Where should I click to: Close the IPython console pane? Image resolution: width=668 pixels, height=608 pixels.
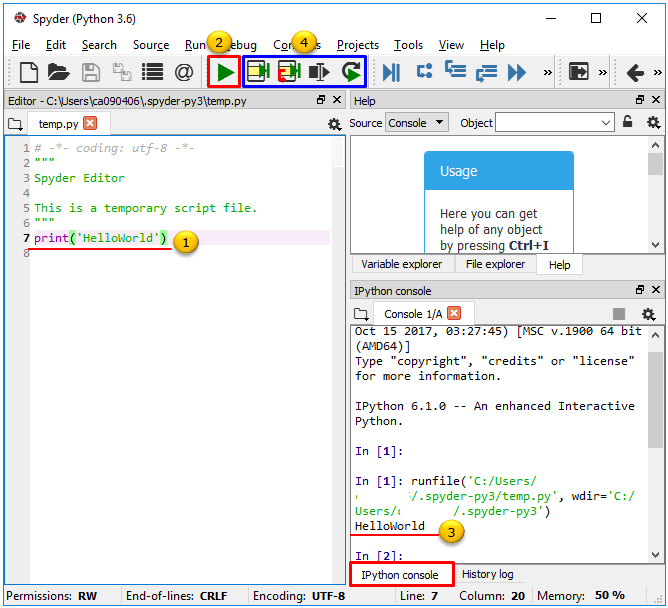tap(656, 290)
